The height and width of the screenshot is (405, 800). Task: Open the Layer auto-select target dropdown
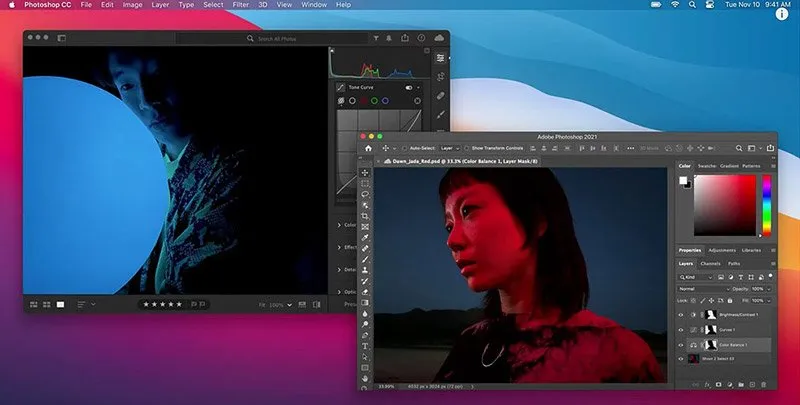(x=451, y=147)
